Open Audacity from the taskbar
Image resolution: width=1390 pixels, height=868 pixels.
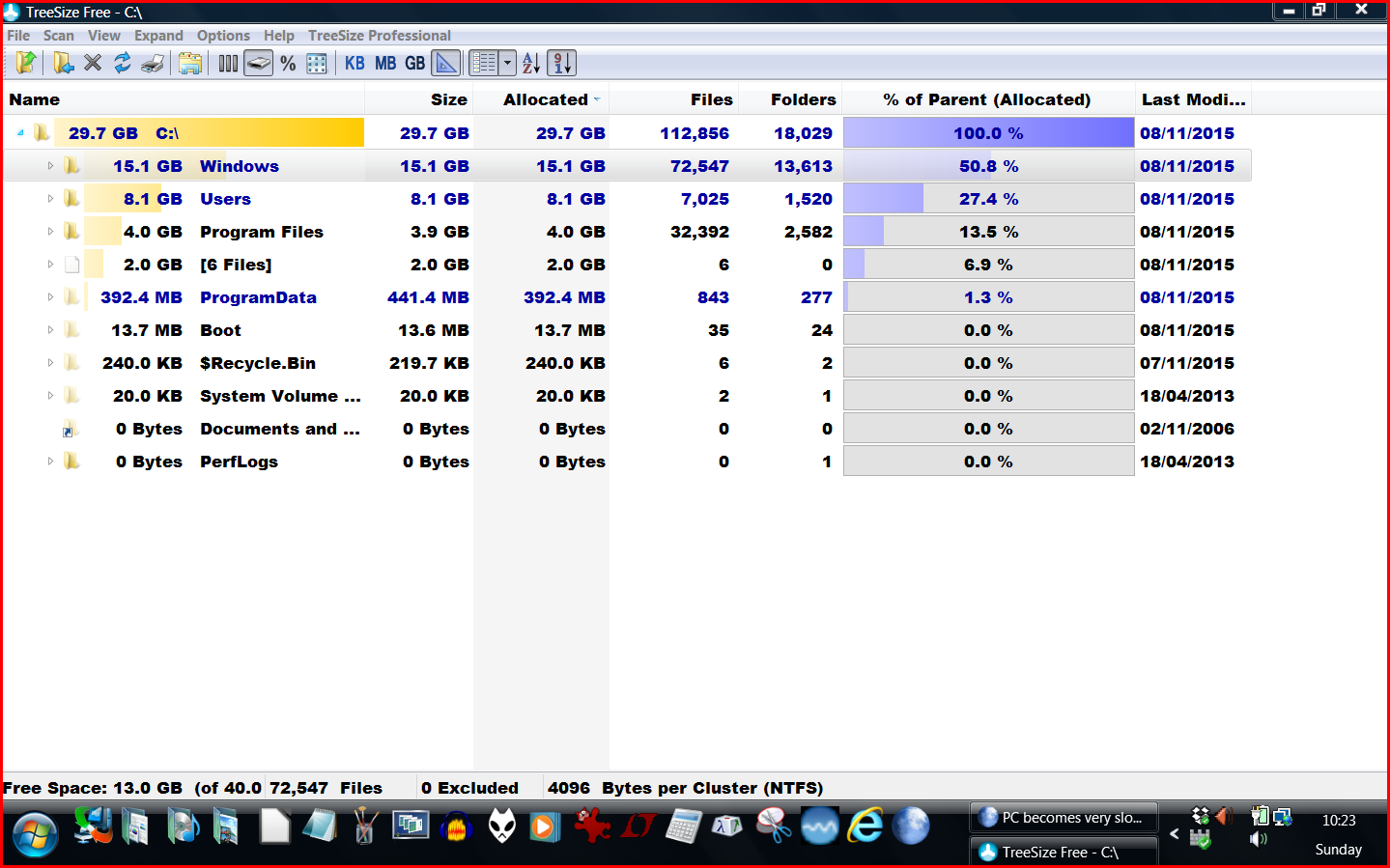pyautogui.click(x=457, y=827)
